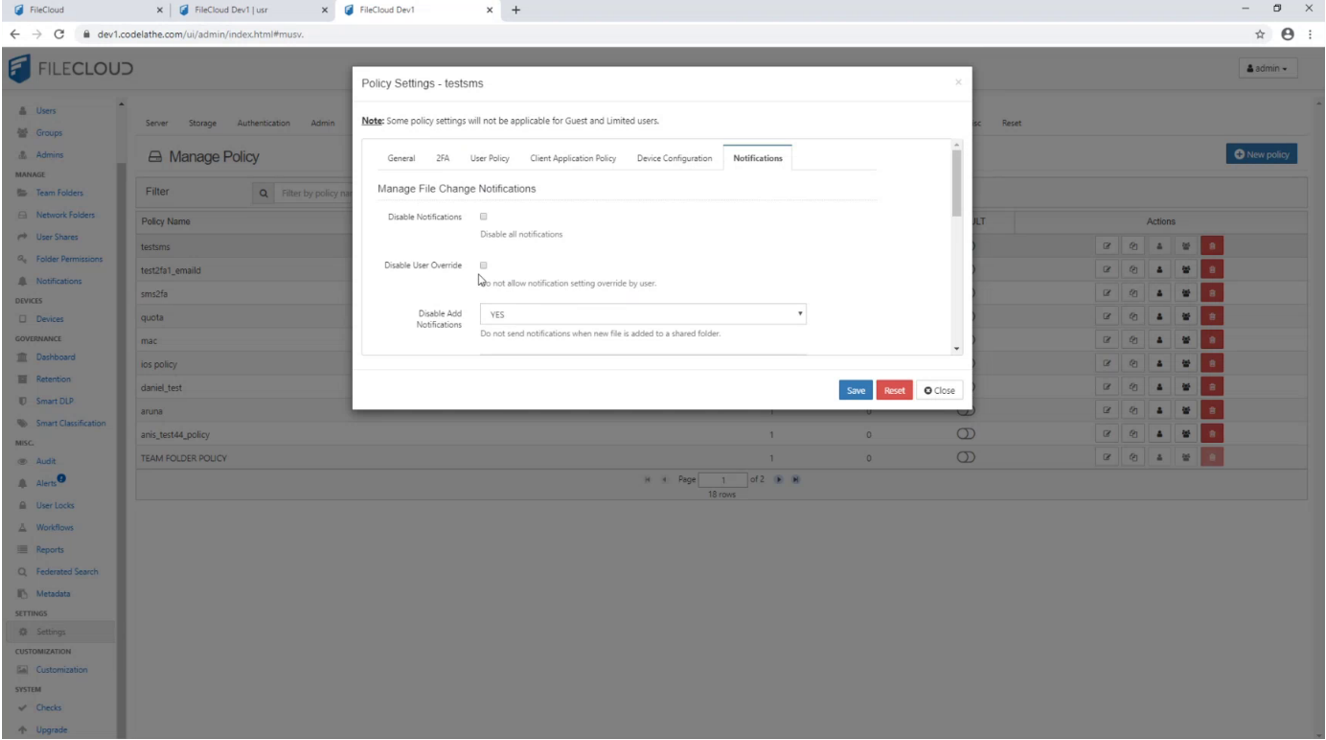Viewport: 1326px width, 740px height.
Task: Open the Disable Add Notifications dropdown
Action: pyautogui.click(x=642, y=314)
